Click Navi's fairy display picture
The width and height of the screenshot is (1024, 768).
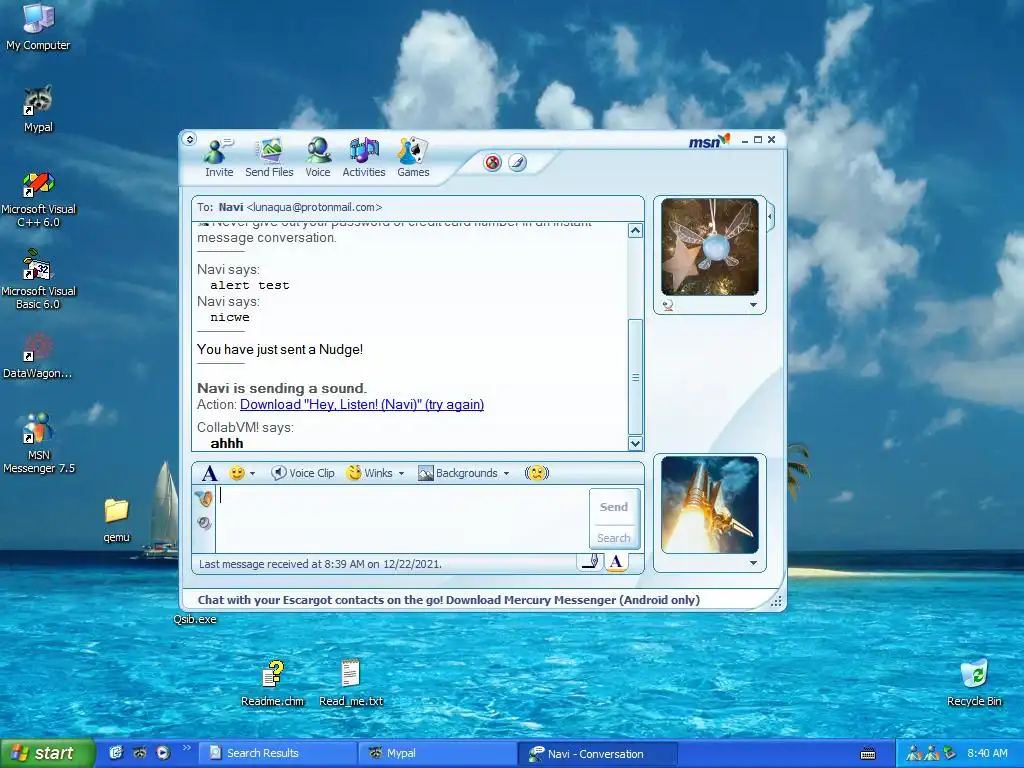710,247
